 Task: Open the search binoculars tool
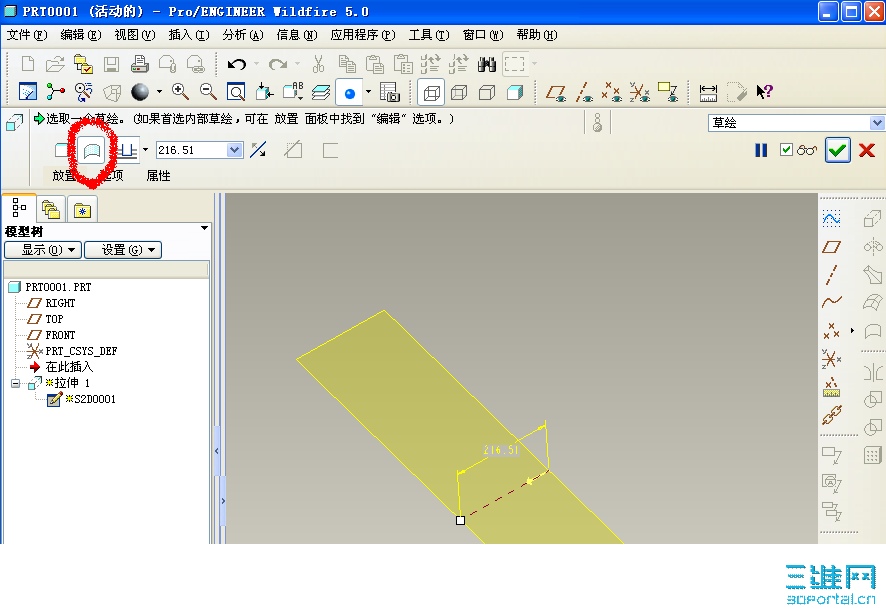487,64
